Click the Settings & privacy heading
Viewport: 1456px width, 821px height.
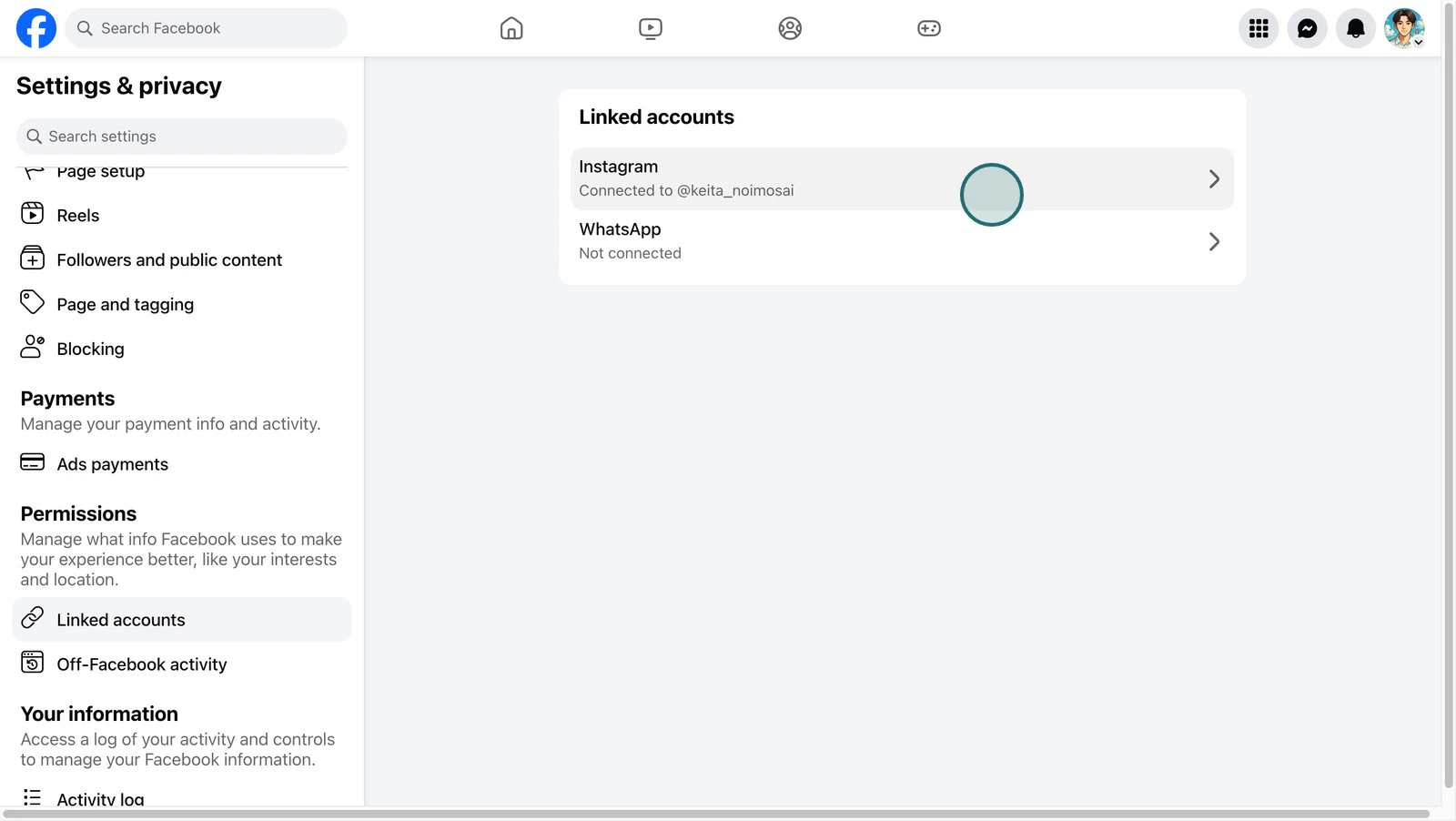coord(119,86)
